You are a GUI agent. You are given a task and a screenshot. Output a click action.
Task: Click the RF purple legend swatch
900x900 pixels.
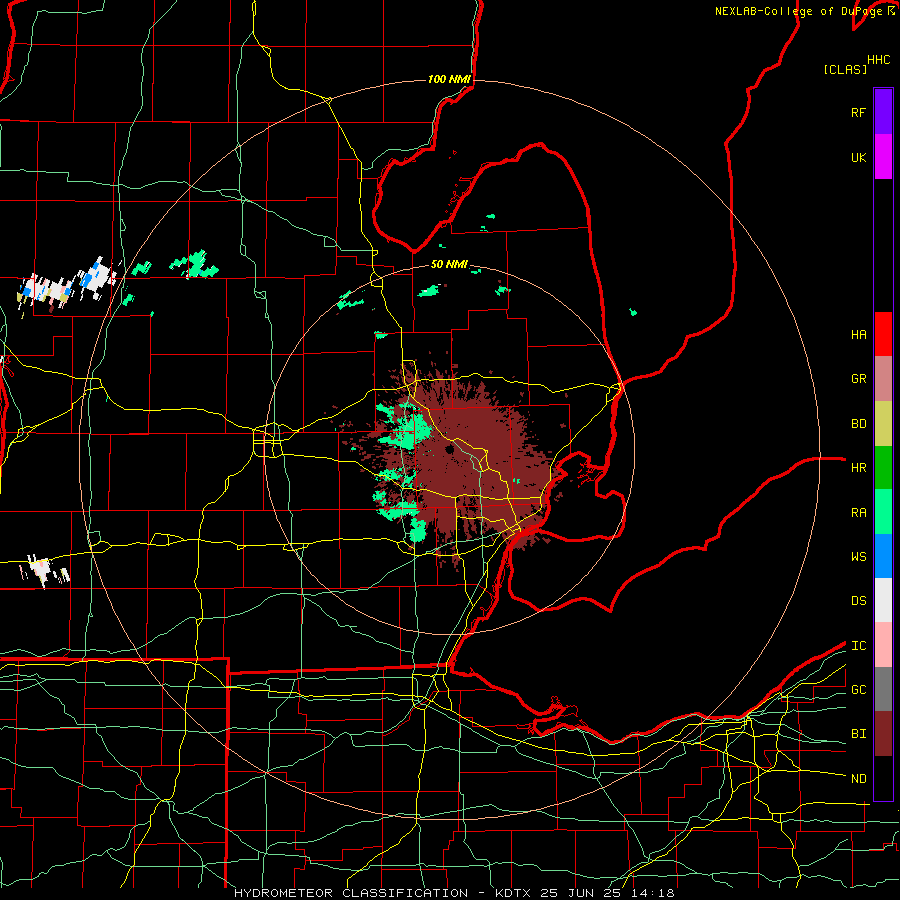point(883,112)
